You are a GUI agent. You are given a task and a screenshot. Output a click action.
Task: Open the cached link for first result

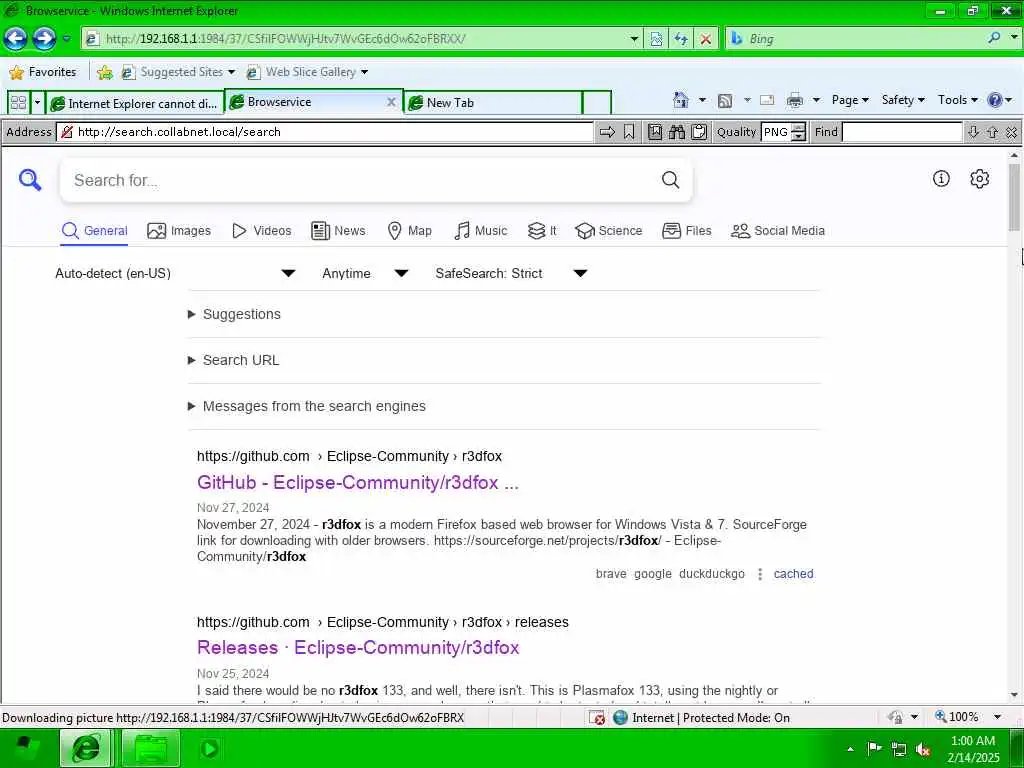[793, 574]
